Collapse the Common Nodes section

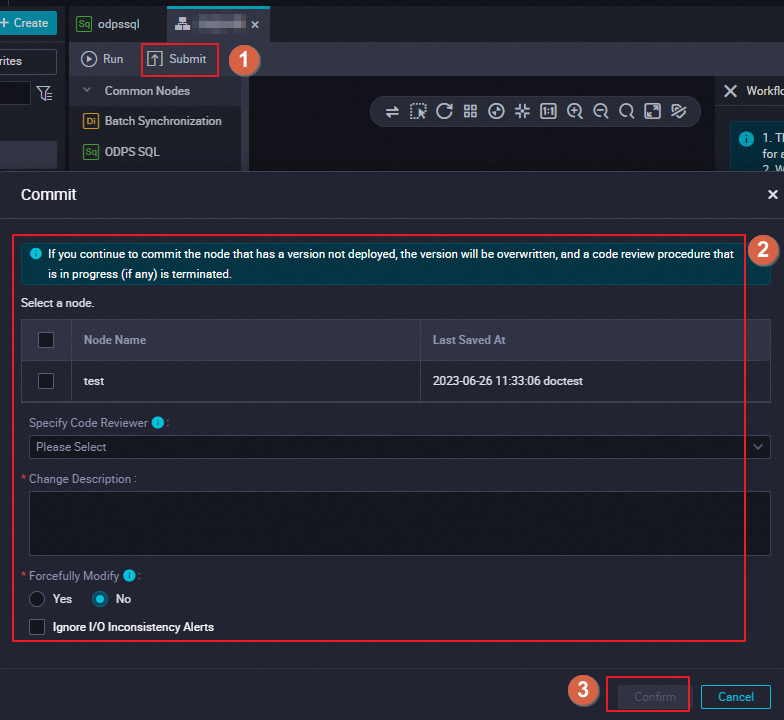click(87, 90)
